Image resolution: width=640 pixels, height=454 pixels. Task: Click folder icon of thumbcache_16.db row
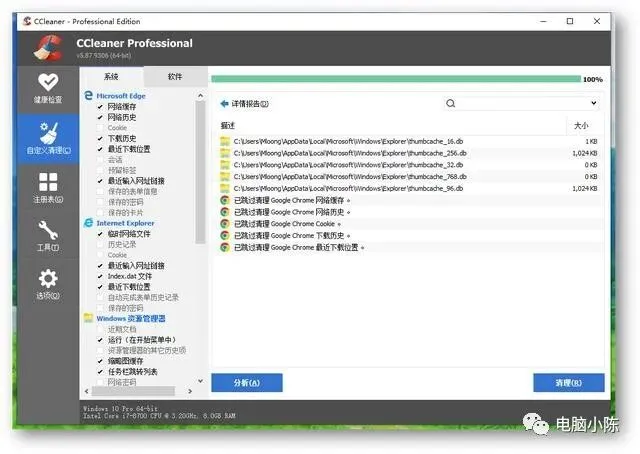[225, 141]
